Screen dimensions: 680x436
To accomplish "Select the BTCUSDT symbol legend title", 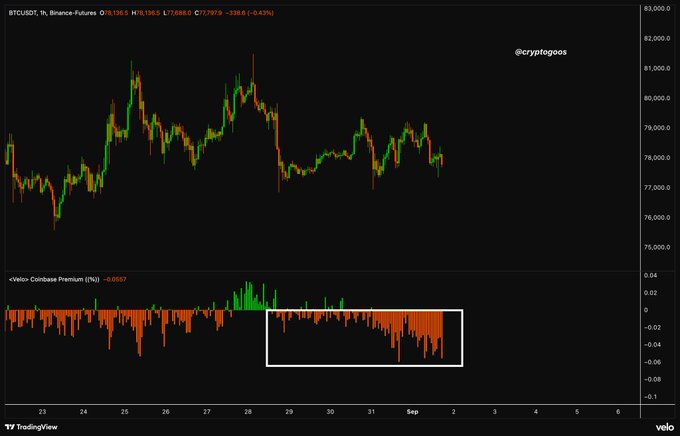I will click(x=52, y=13).
